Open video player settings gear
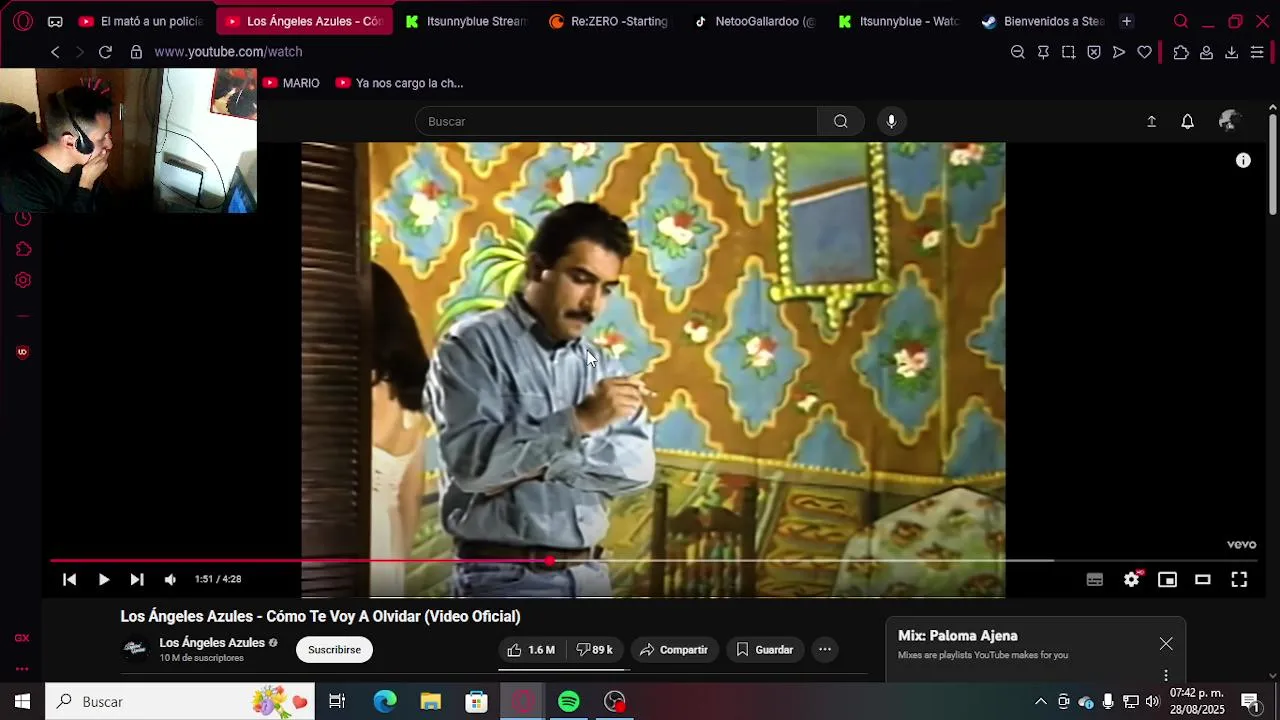Screen dimensions: 1280x720 1132,579
